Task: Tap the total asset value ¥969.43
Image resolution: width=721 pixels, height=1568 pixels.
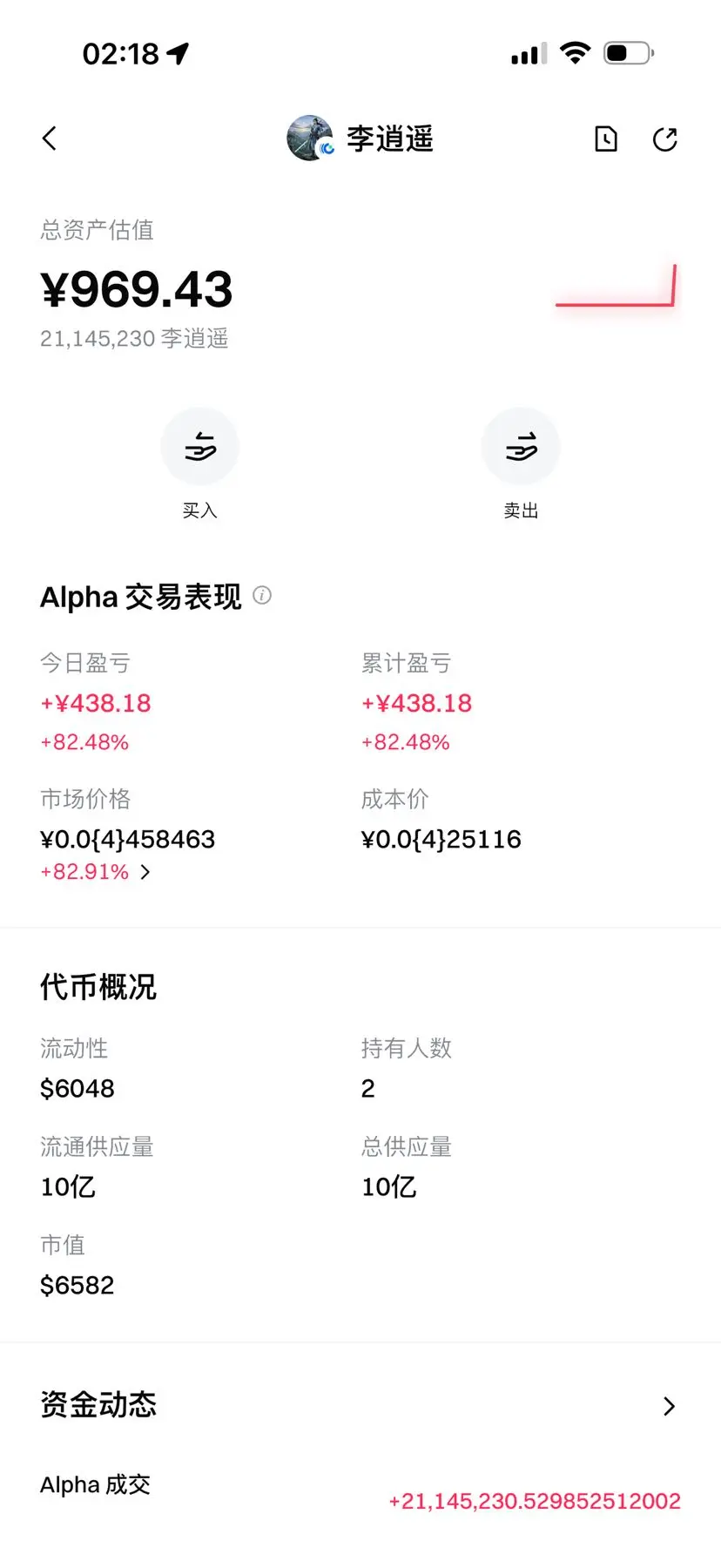Action: click(x=137, y=289)
